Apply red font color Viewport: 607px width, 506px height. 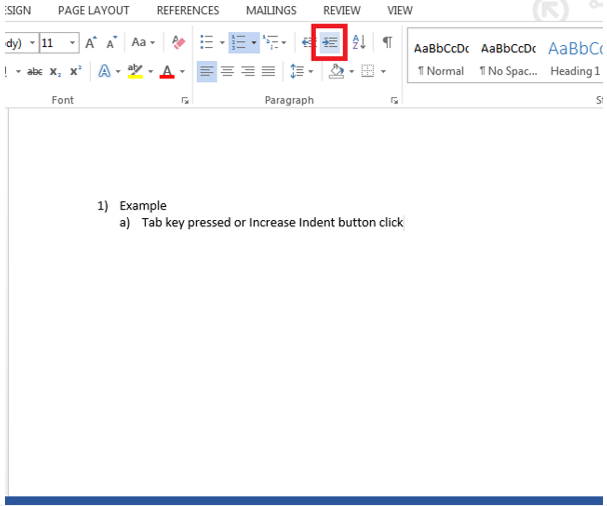pyautogui.click(x=167, y=72)
